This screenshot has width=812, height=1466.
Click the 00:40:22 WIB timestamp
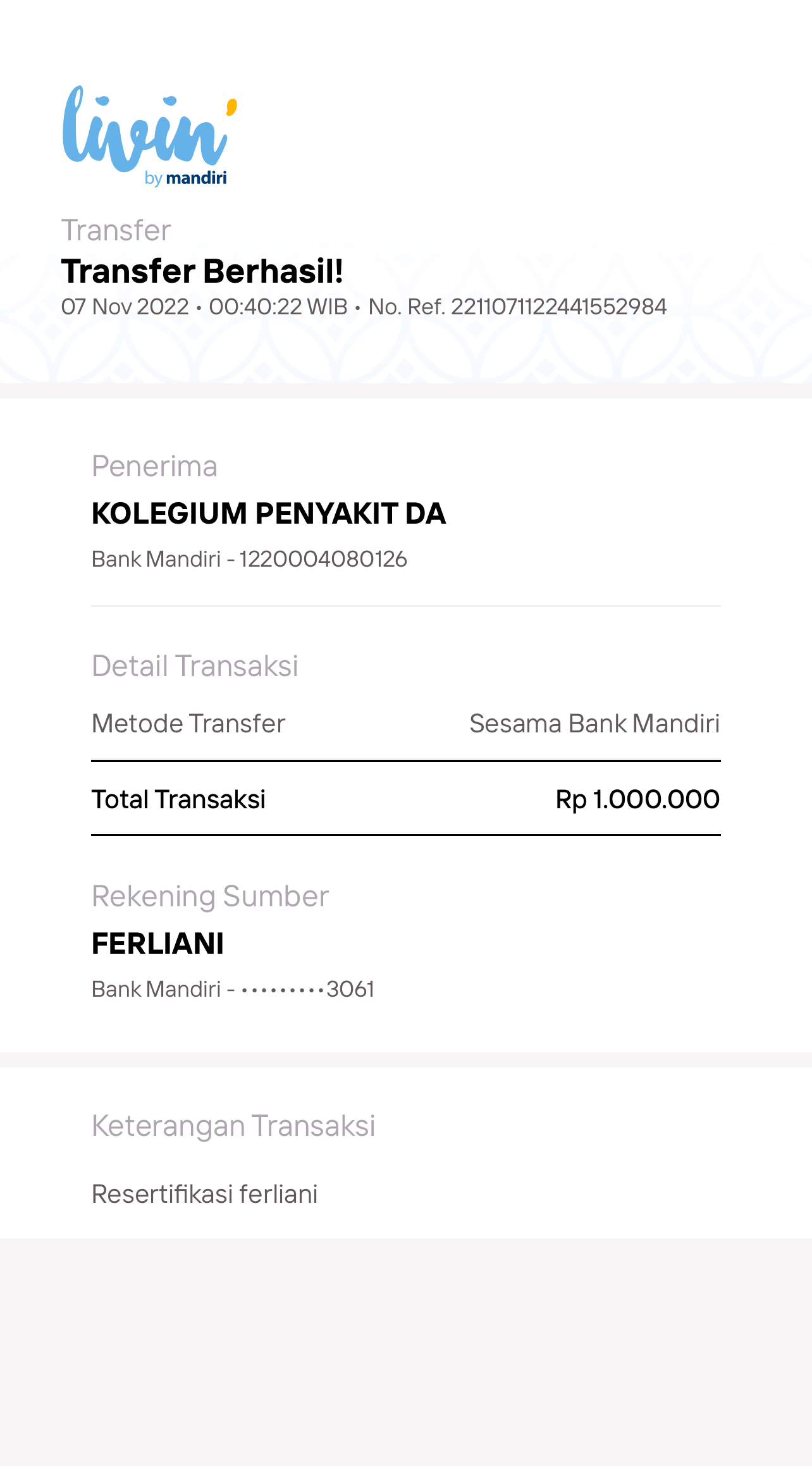[278, 307]
